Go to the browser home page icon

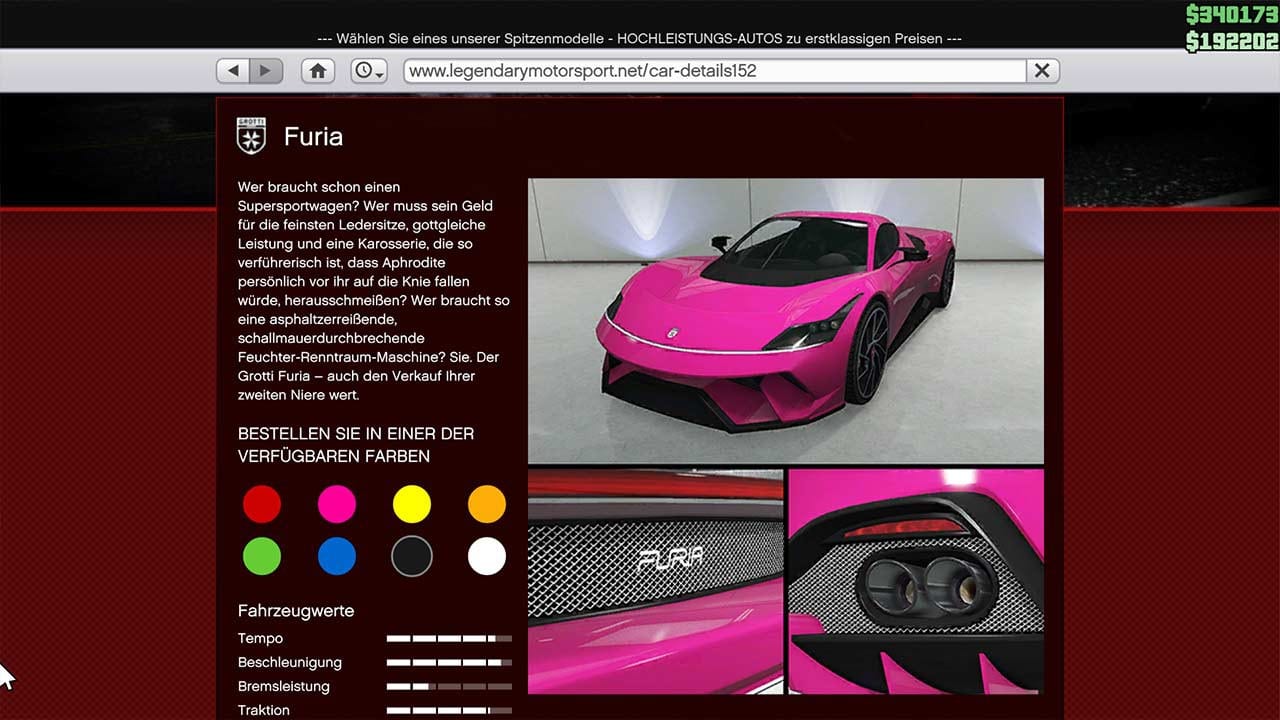(x=318, y=71)
